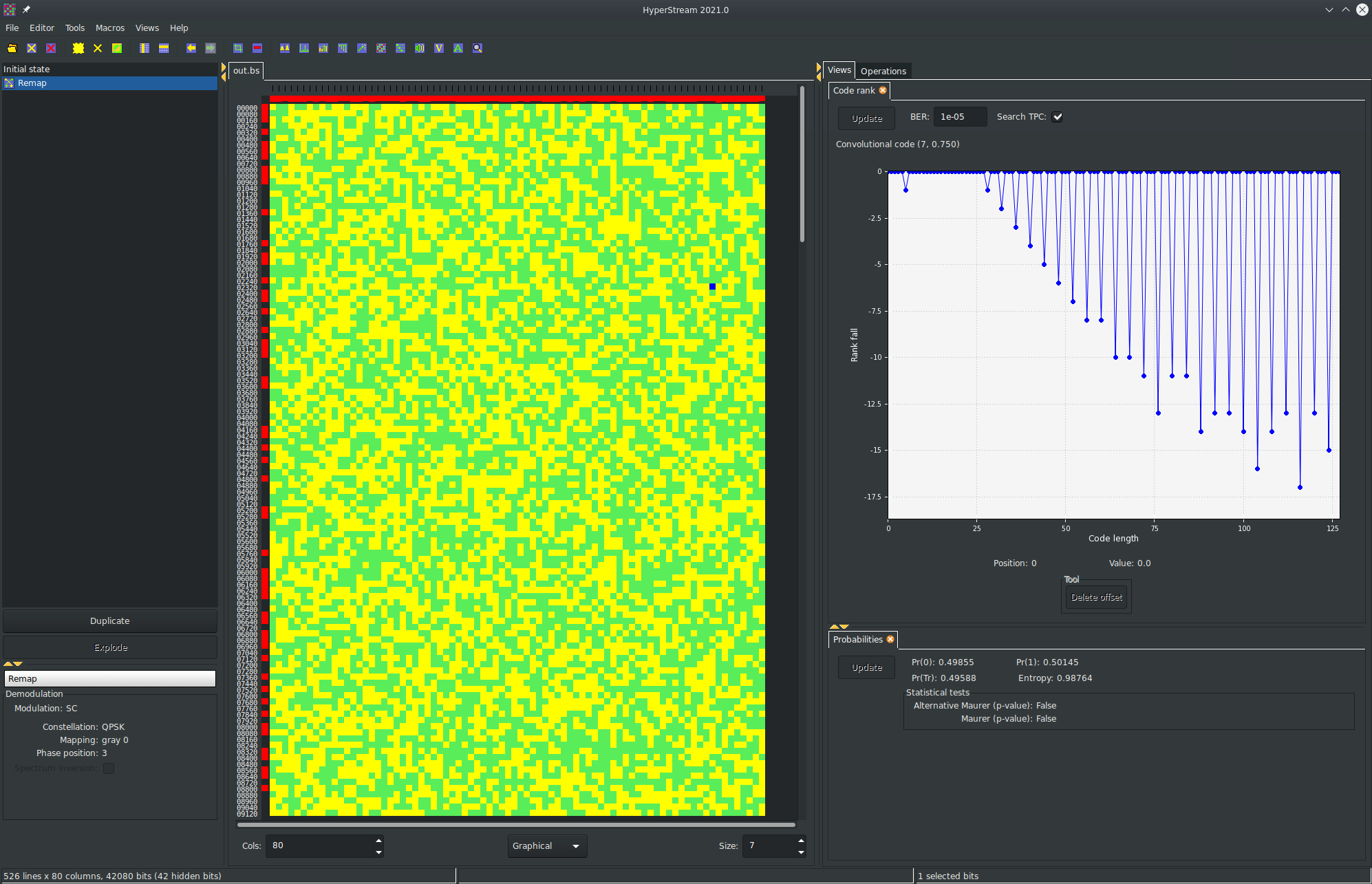
Task: Open the Operations tab in right panel
Action: point(883,70)
